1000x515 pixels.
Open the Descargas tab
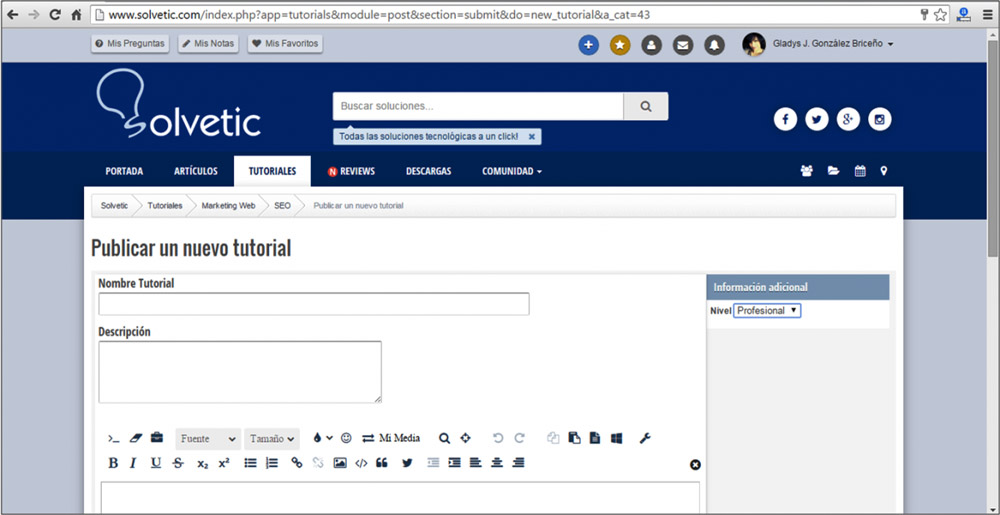click(x=429, y=171)
